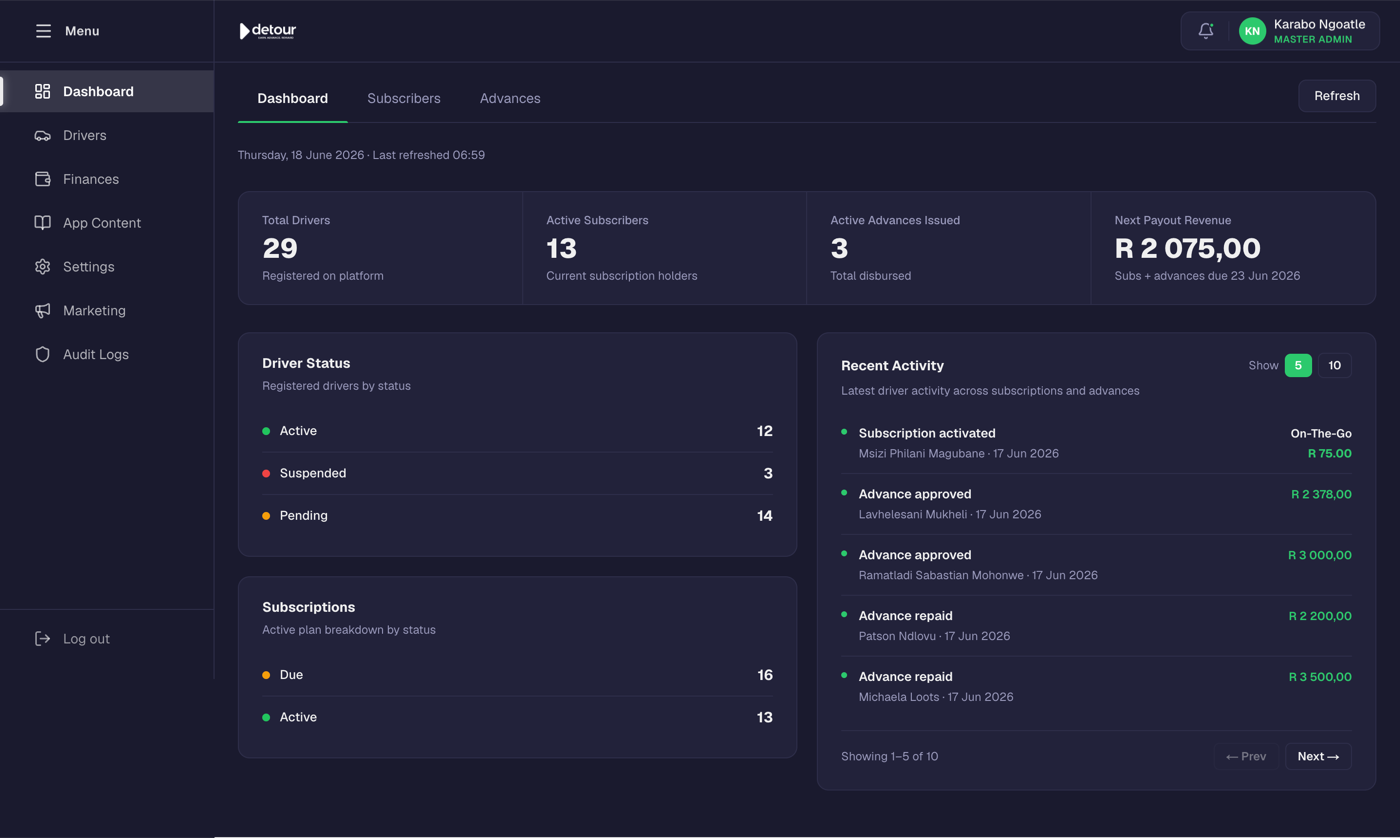Click Log out

(86, 638)
